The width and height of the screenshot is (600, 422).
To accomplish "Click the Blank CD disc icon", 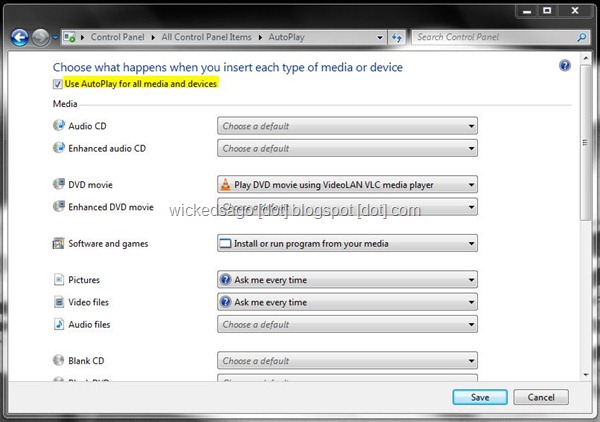I will (x=59, y=360).
